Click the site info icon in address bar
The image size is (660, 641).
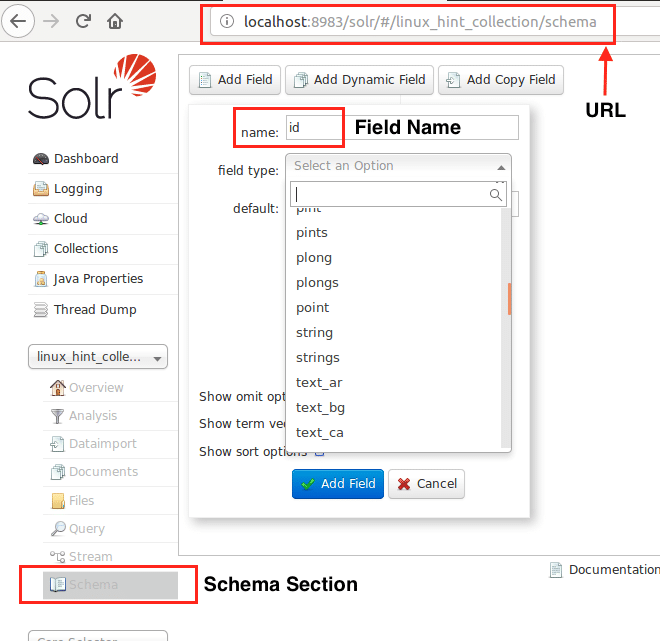tap(227, 21)
